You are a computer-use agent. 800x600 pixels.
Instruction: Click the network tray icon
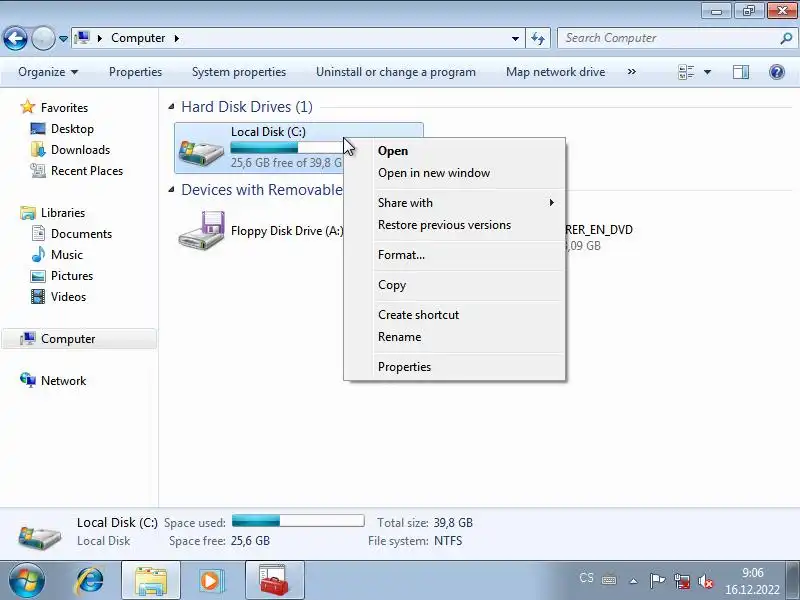pos(682,581)
